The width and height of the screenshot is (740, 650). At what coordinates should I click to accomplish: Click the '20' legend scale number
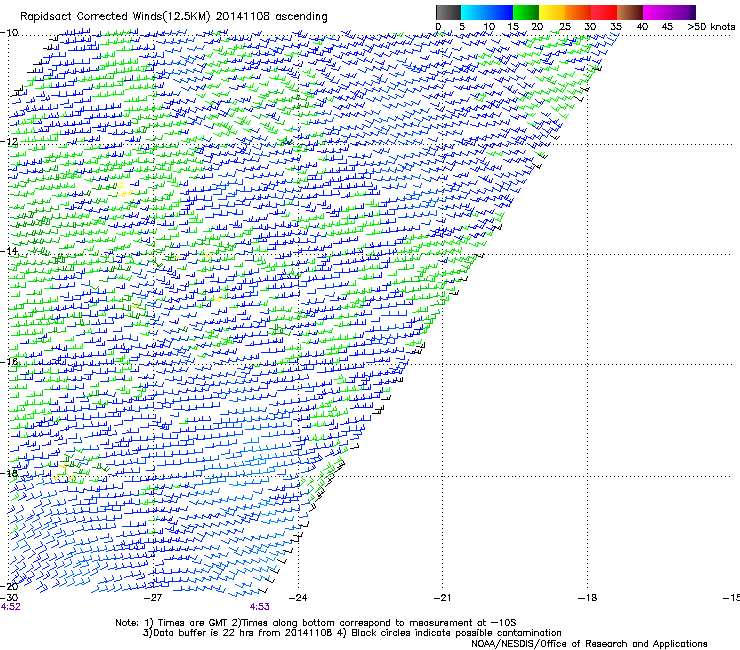[x=537, y=27]
